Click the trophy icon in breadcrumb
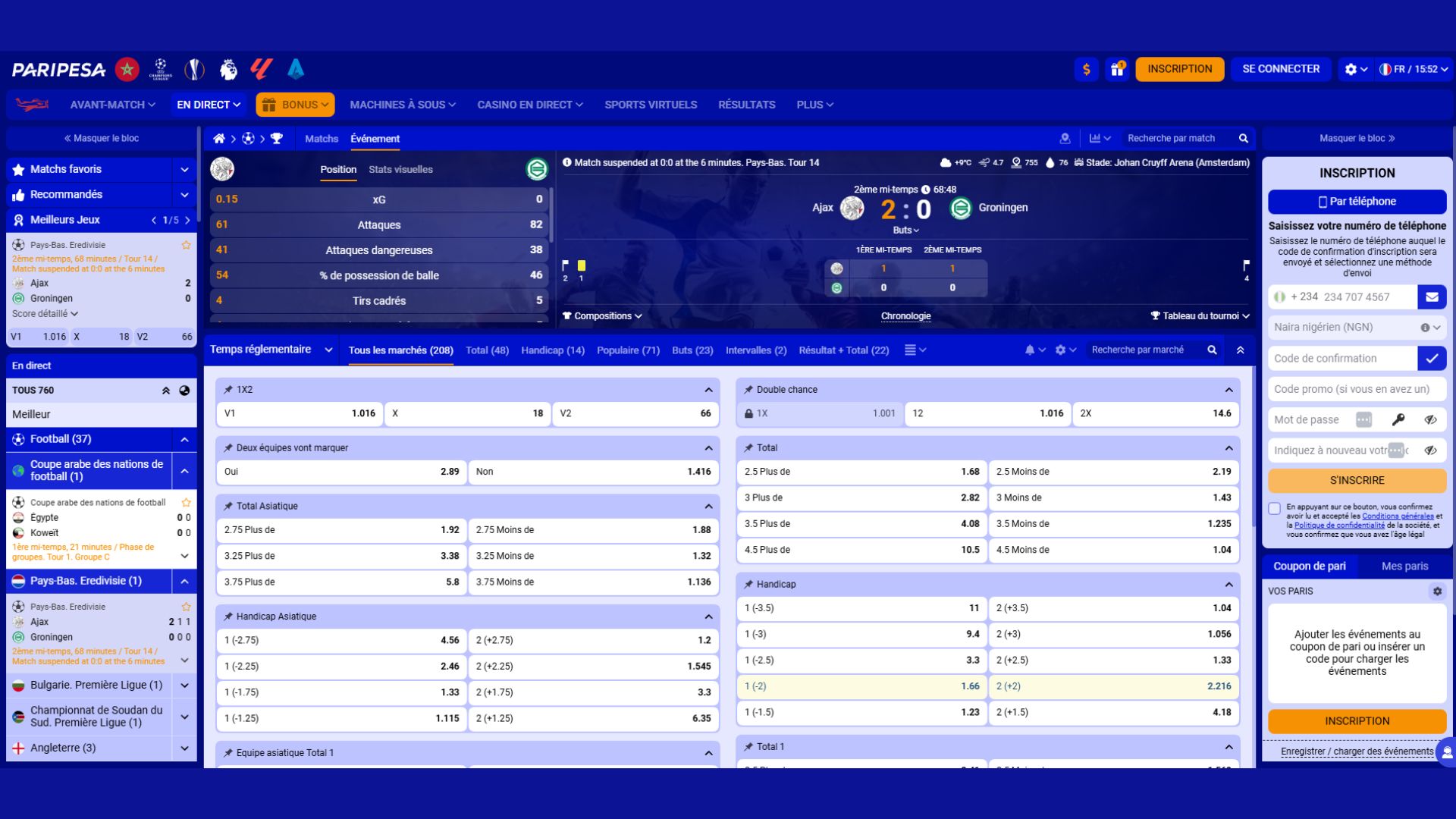 click(277, 139)
